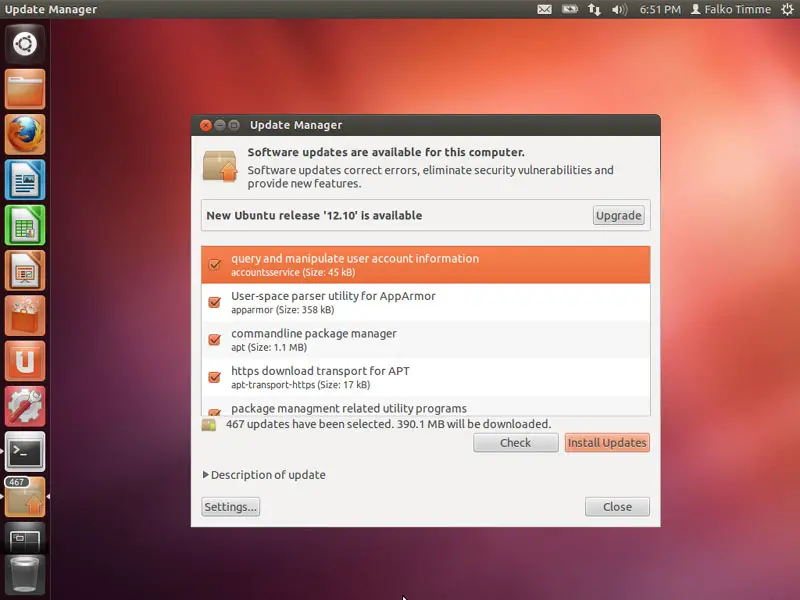Select the 'User-space parser utility for AppArmor' row
Screen dimensions: 800x600
click(x=426, y=302)
